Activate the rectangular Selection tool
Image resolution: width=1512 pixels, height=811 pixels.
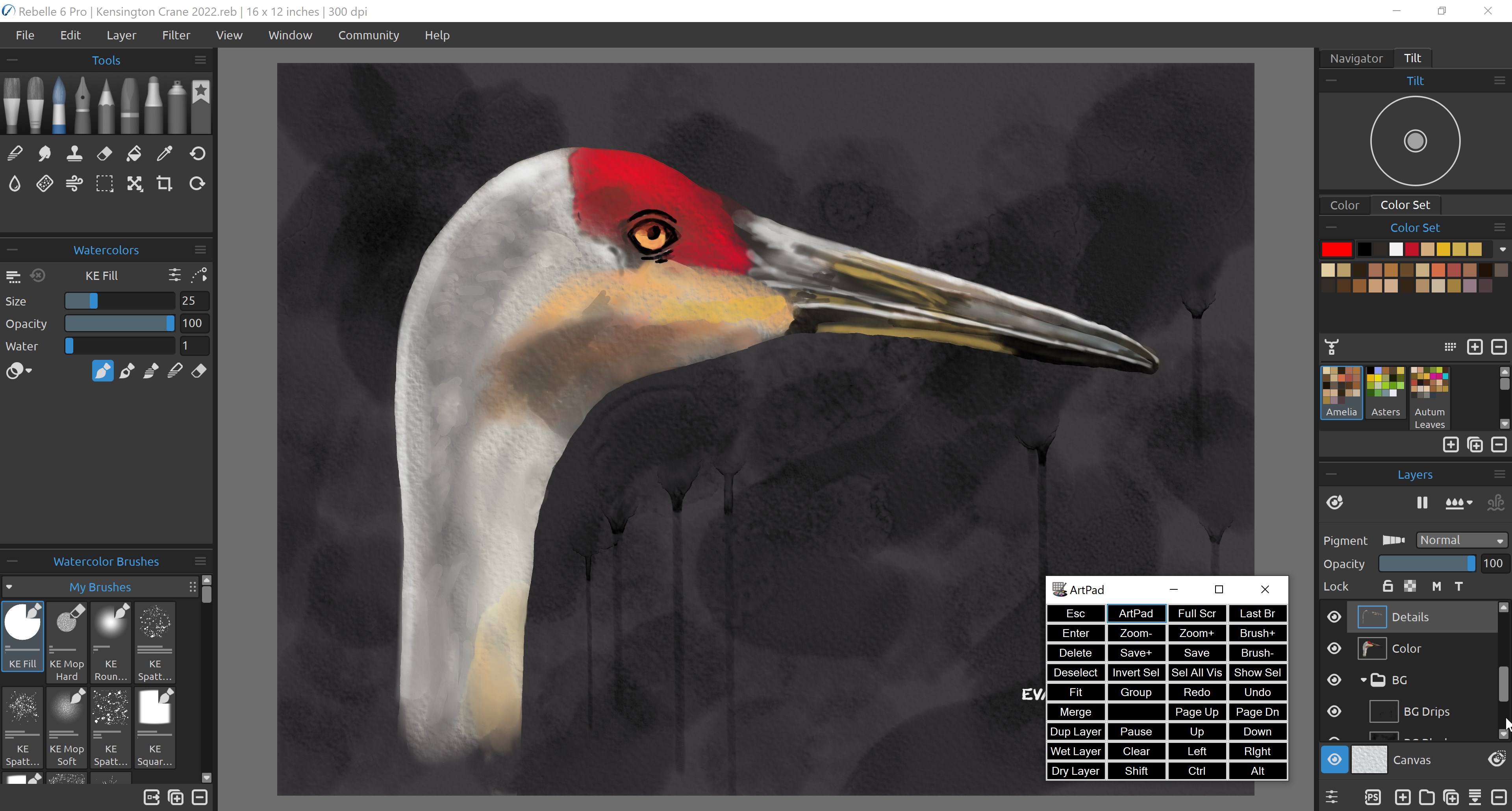[x=104, y=184]
